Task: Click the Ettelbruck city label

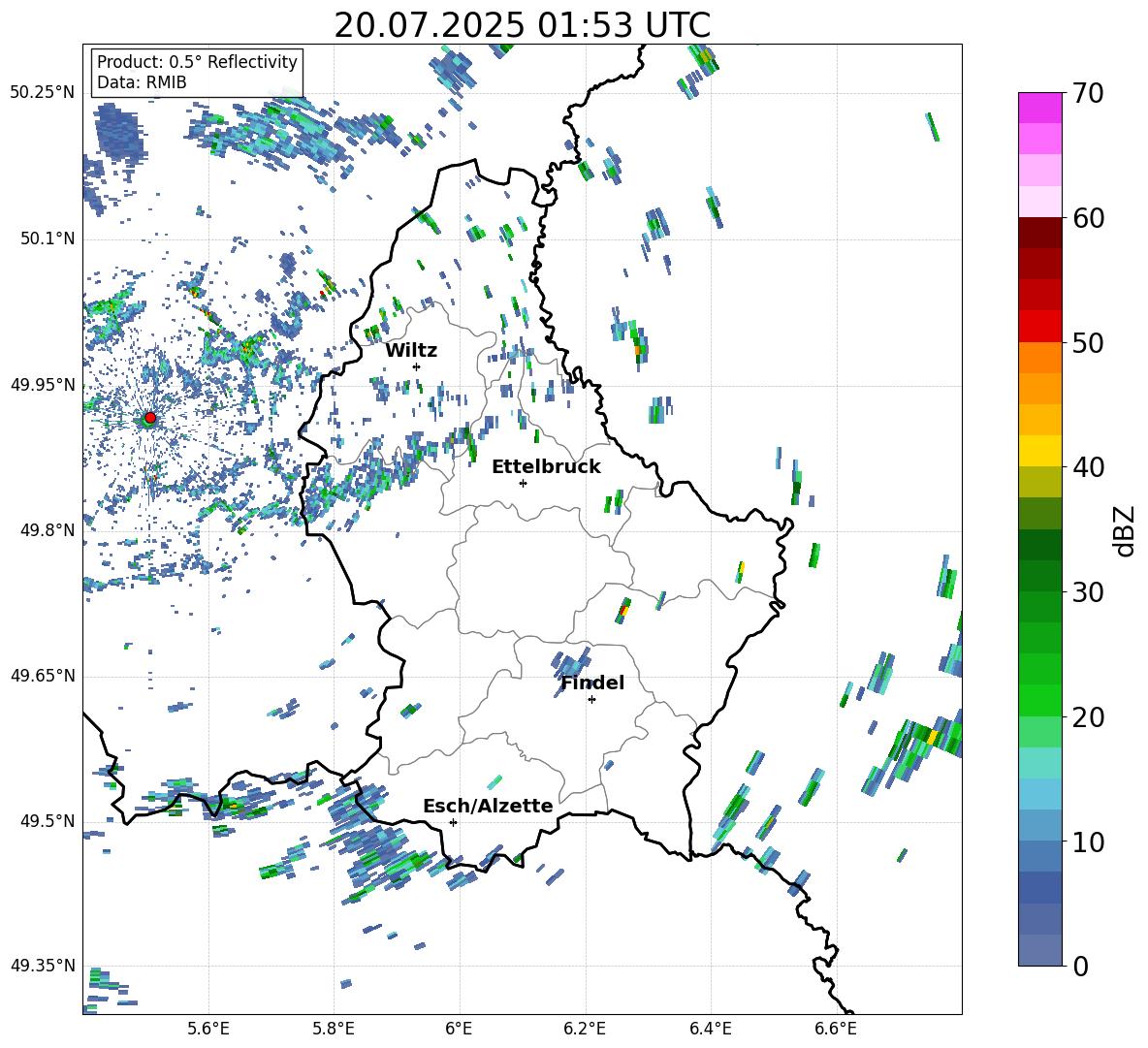Action: (x=546, y=467)
